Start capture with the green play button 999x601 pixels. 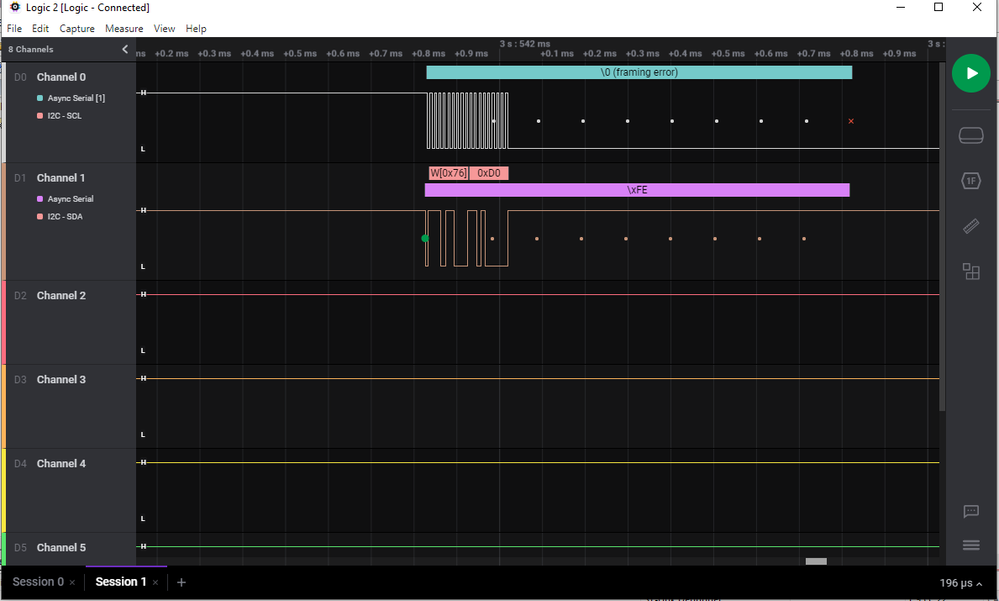[971, 73]
